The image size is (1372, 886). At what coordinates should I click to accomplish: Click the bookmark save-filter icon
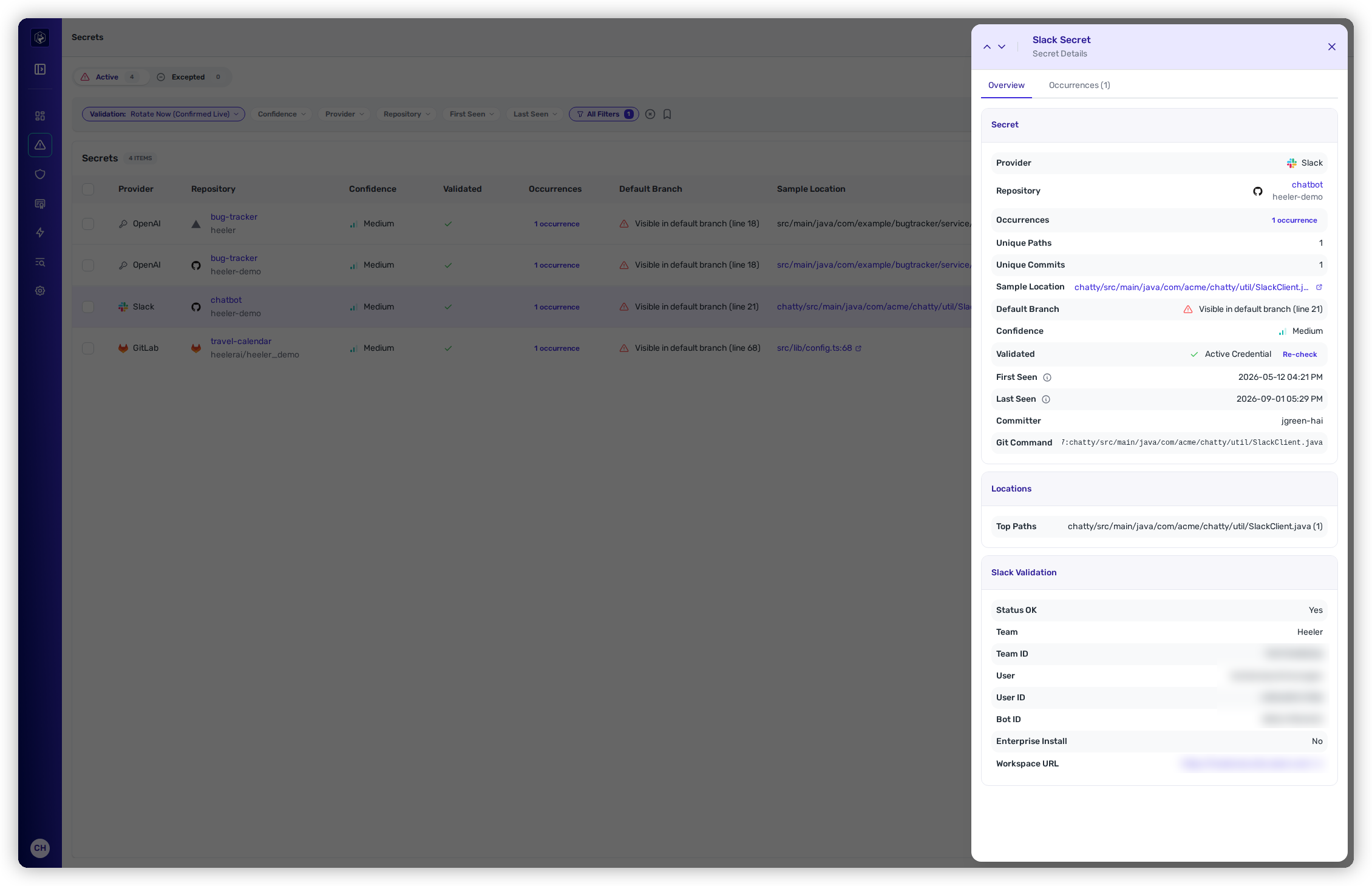pyautogui.click(x=667, y=114)
